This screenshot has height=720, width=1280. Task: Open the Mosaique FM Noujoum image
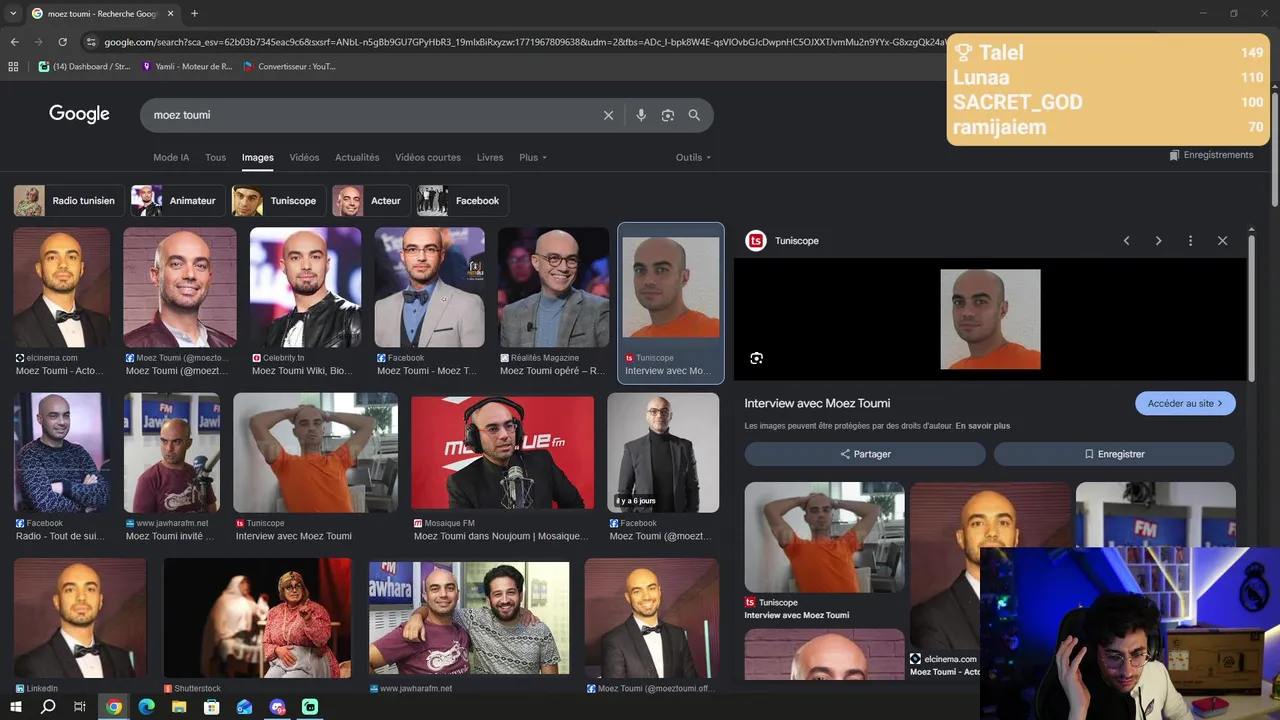(502, 454)
